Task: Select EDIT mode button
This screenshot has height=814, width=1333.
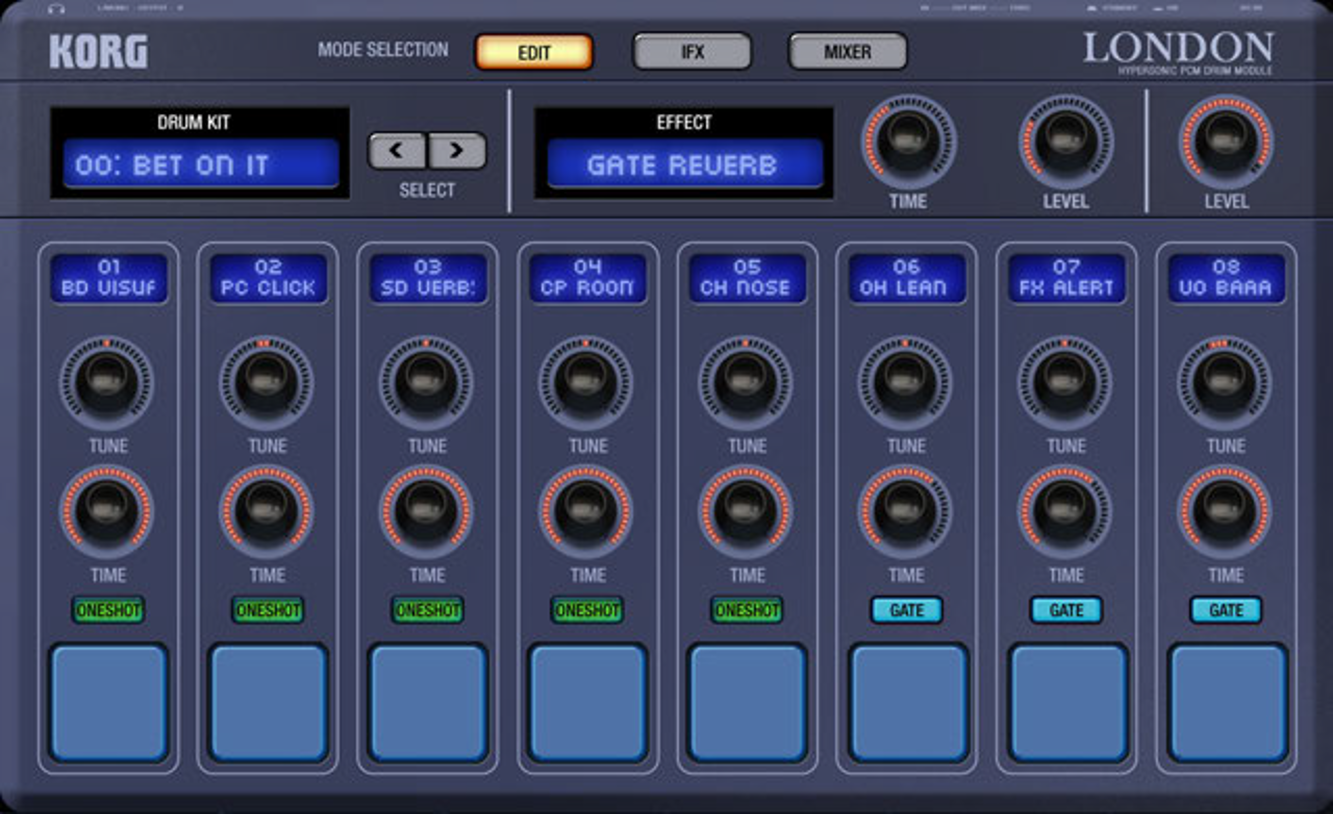Action: click(534, 53)
